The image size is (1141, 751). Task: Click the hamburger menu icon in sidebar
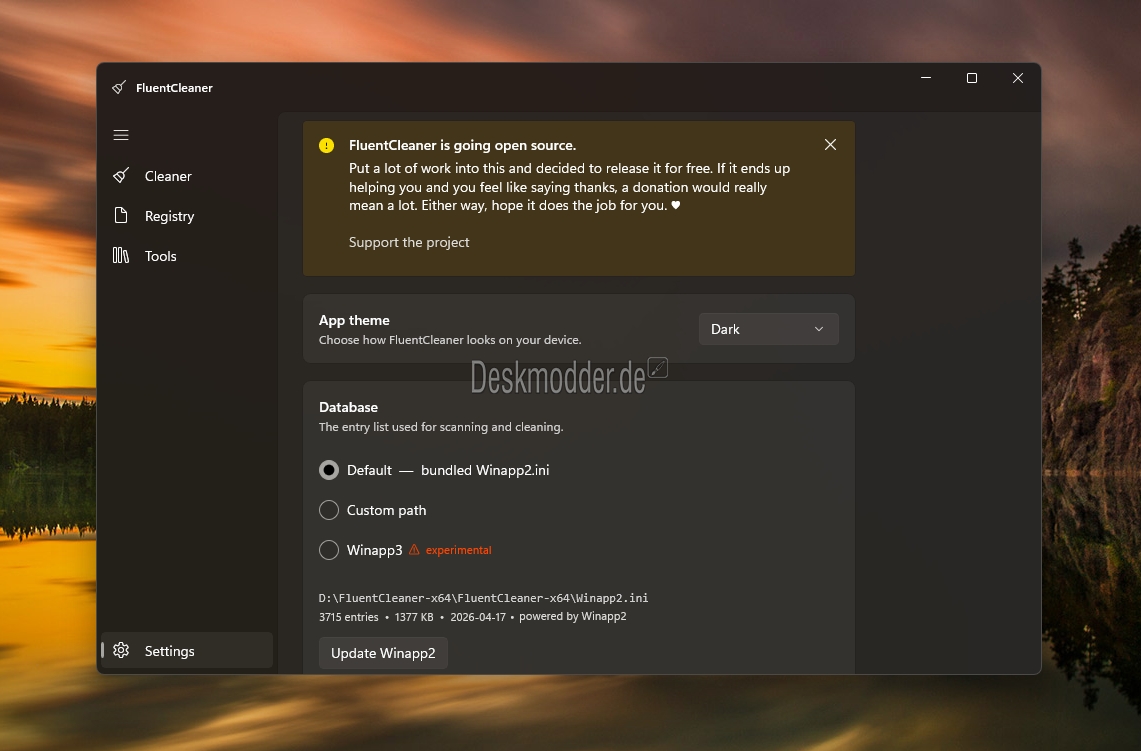121,135
